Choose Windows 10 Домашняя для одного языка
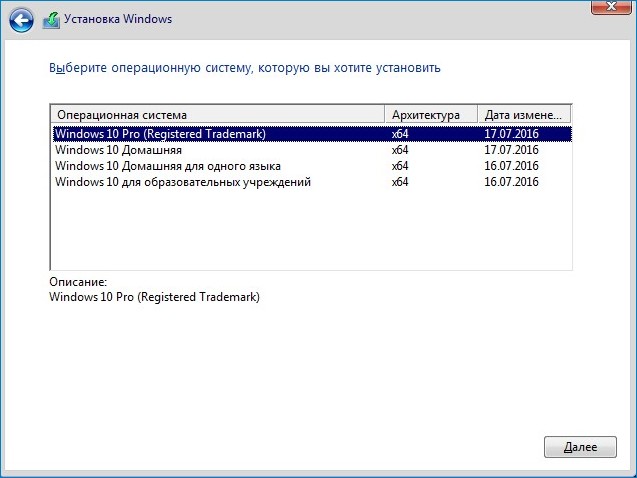The width and height of the screenshot is (637, 478). [167, 166]
